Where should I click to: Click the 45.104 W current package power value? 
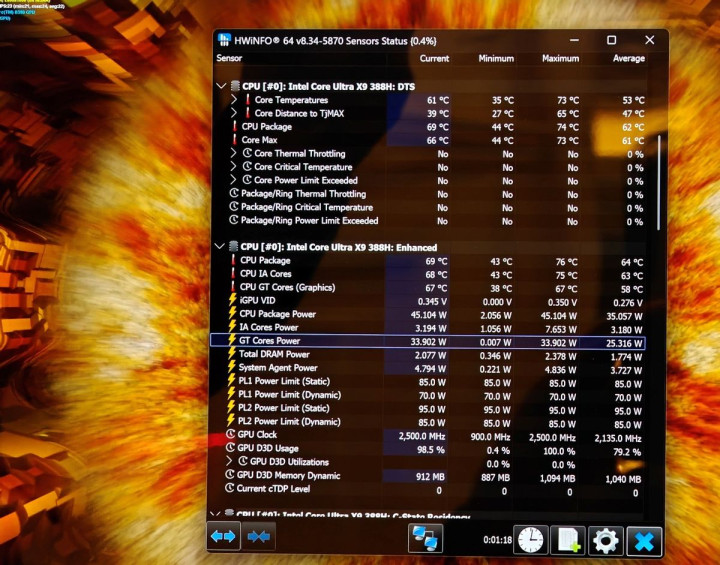[428, 315]
